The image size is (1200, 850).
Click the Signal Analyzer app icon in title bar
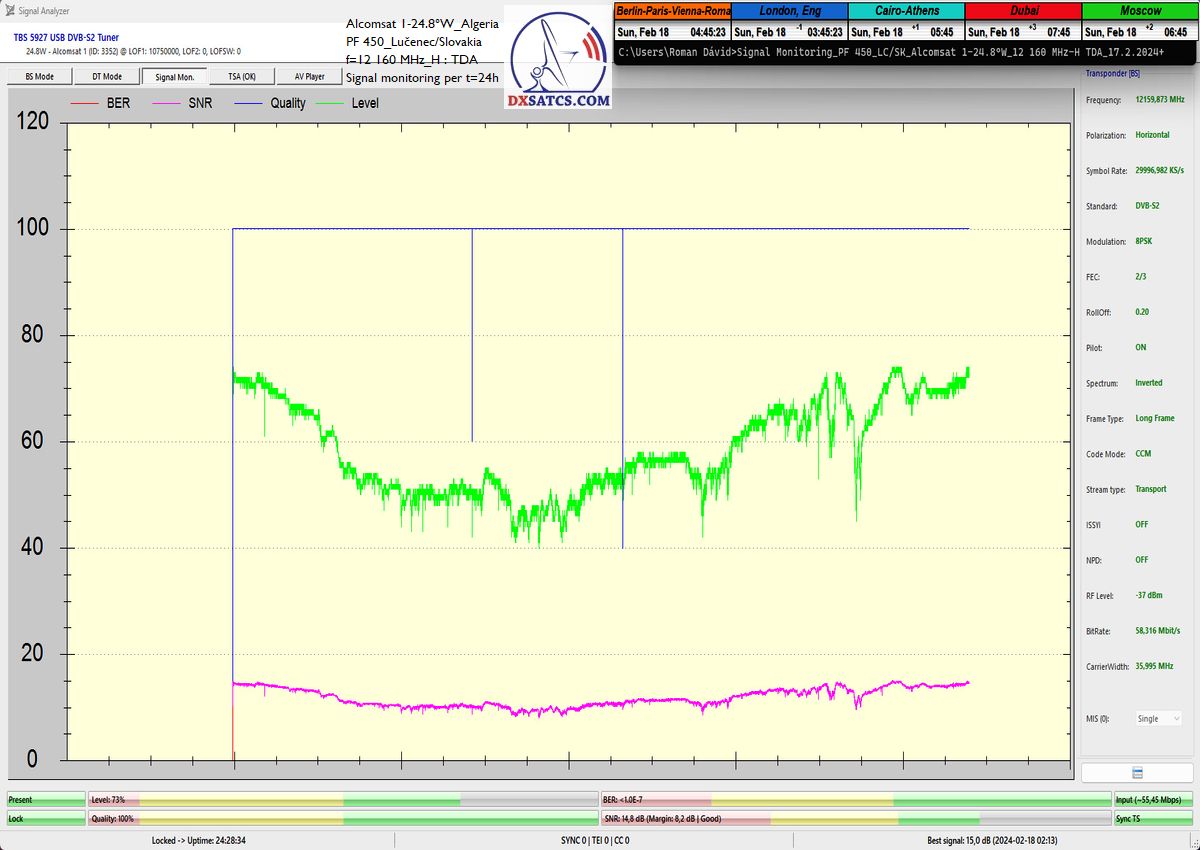point(10,10)
